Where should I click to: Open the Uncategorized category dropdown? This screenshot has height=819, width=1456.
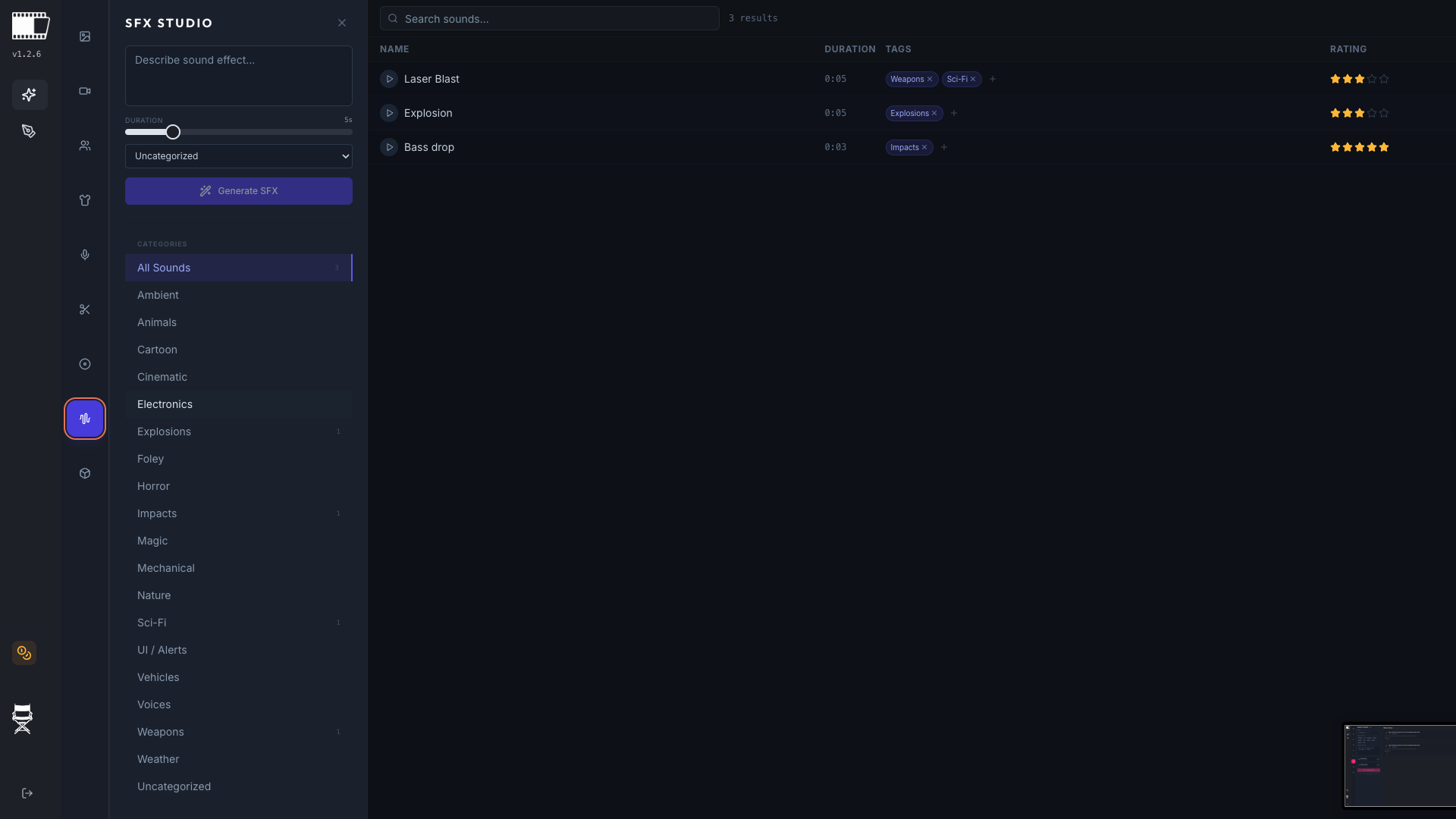pos(239,156)
